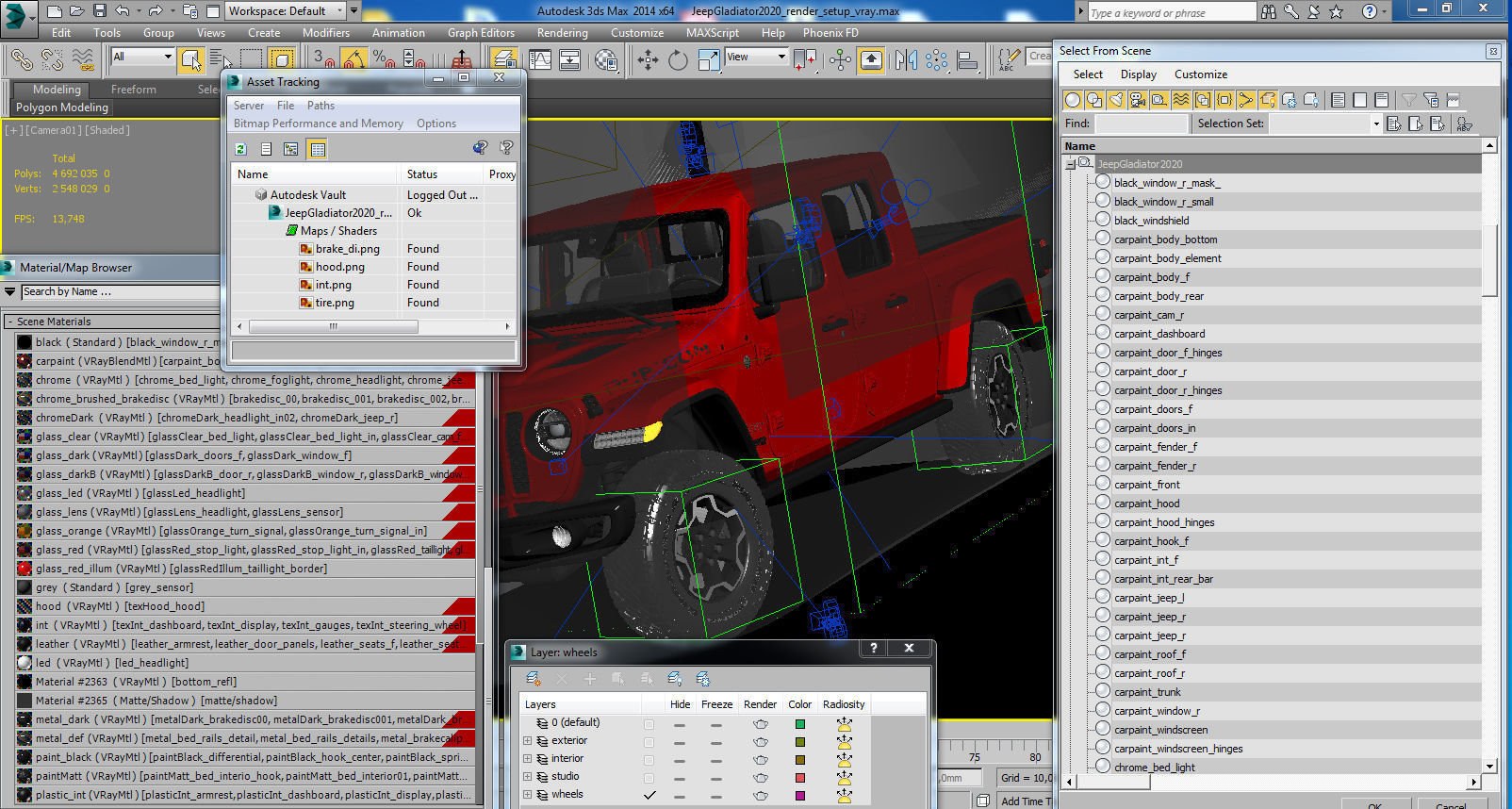1512x809 pixels.
Task: Toggle Render teapot for the interior layer
Action: pos(760,760)
